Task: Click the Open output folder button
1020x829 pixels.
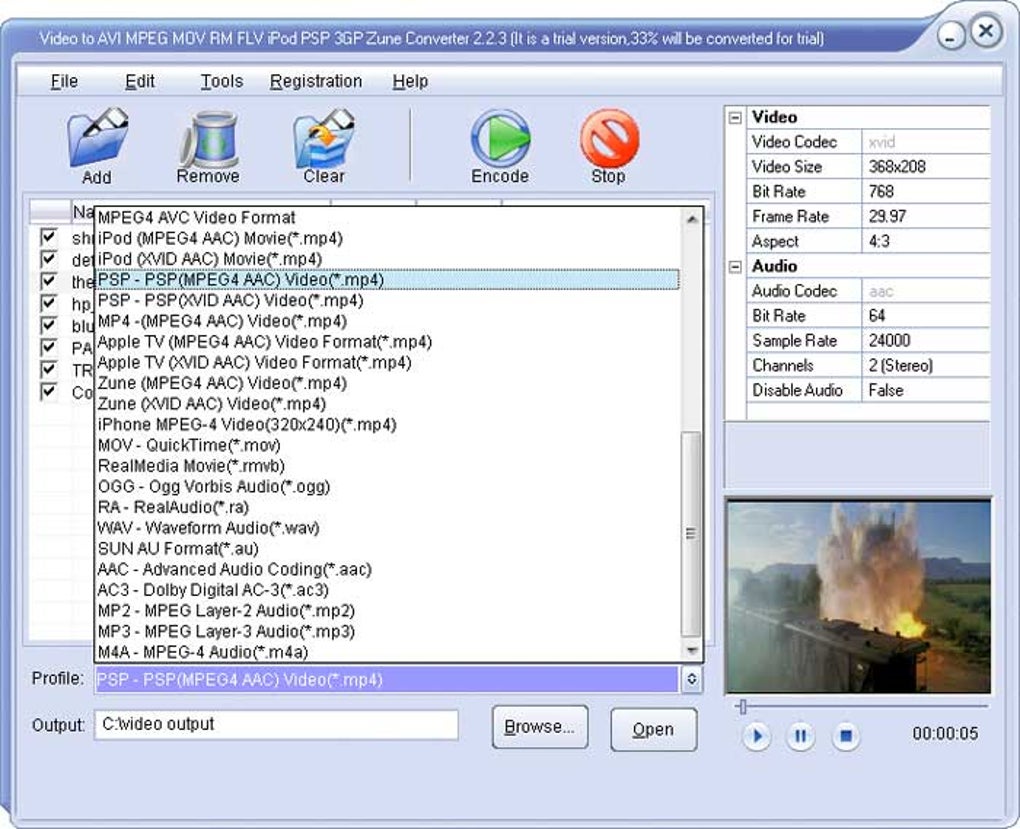Action: click(654, 729)
